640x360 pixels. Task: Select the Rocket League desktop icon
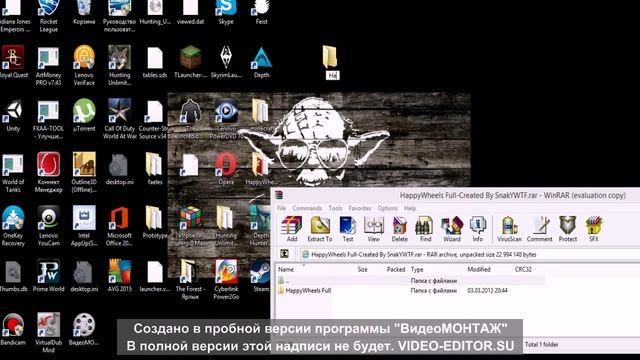coord(49,16)
